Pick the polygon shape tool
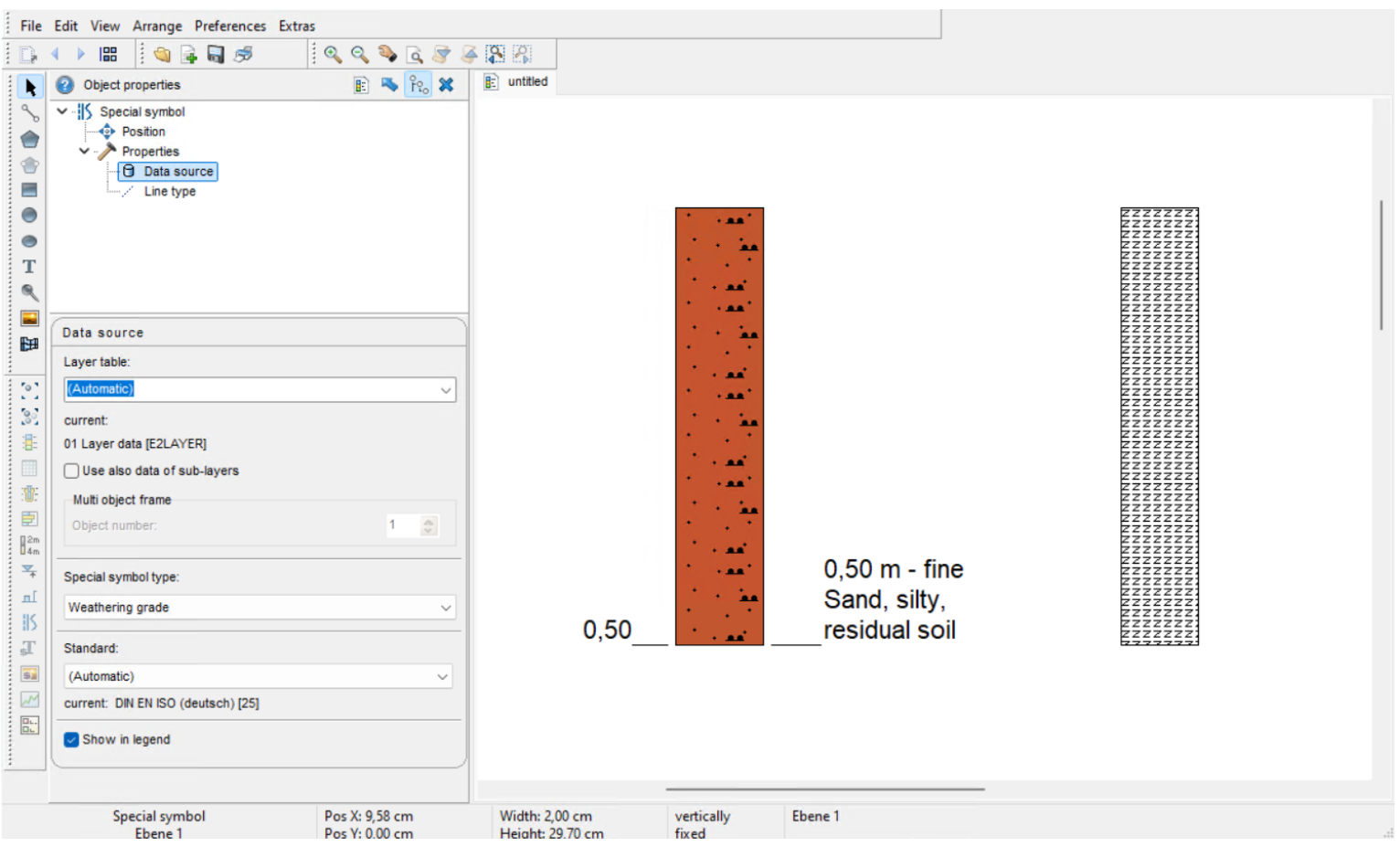The image size is (1400, 847). [x=30, y=139]
